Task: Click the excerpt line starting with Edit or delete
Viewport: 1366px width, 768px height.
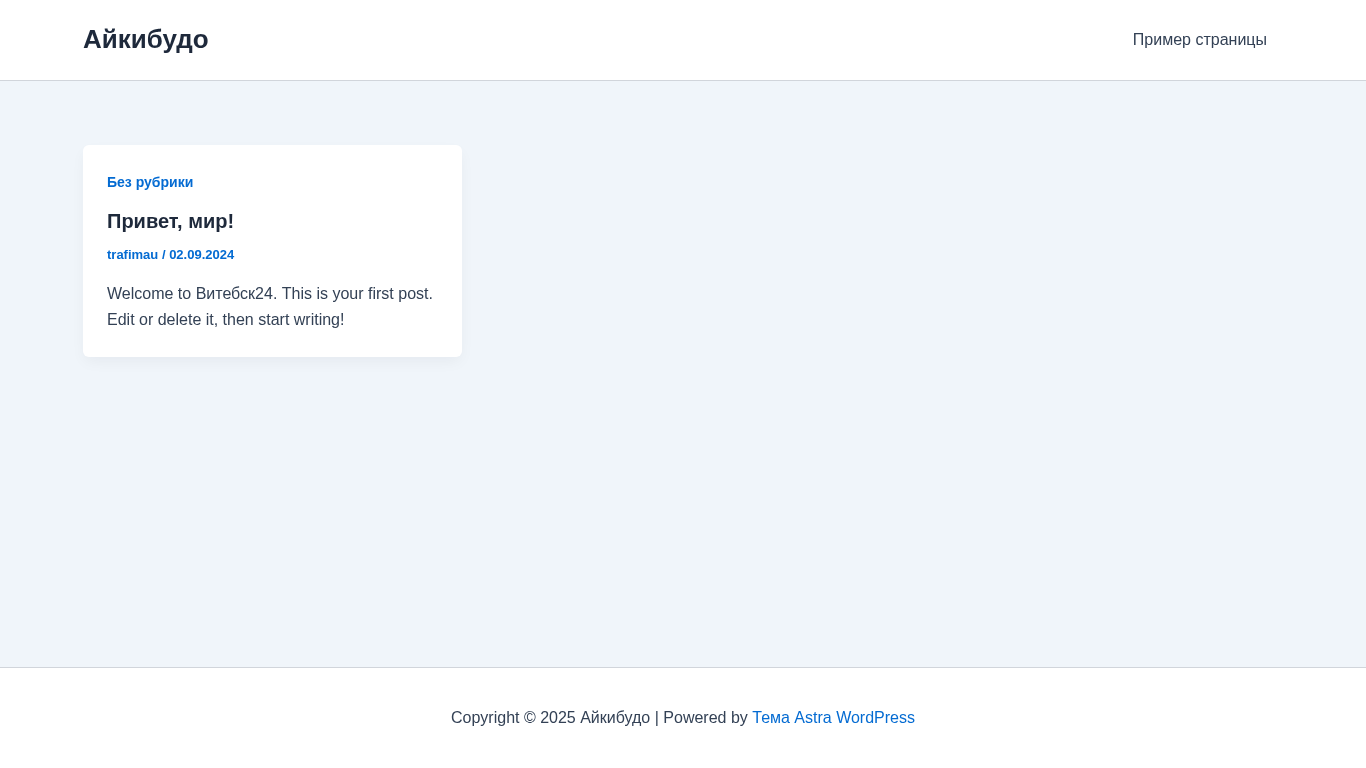Action: (x=225, y=320)
